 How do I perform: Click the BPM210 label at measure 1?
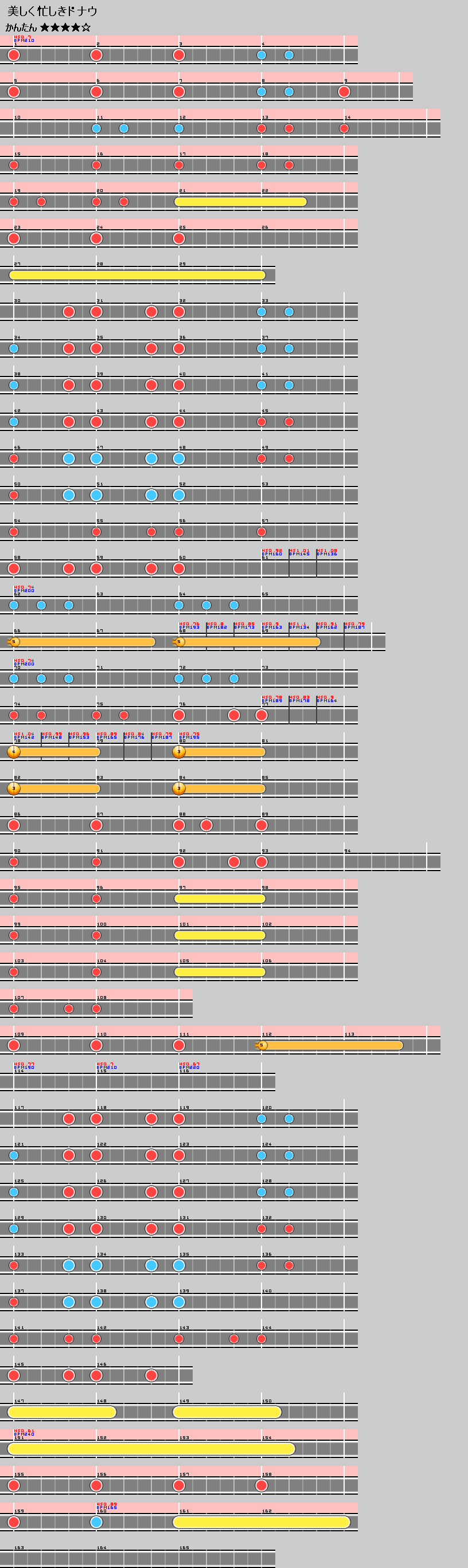coord(24,41)
